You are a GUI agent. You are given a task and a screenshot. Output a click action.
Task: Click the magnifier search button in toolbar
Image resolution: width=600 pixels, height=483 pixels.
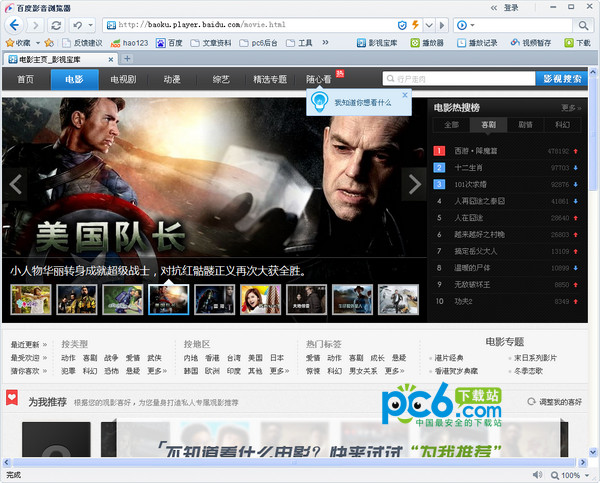(x=583, y=25)
